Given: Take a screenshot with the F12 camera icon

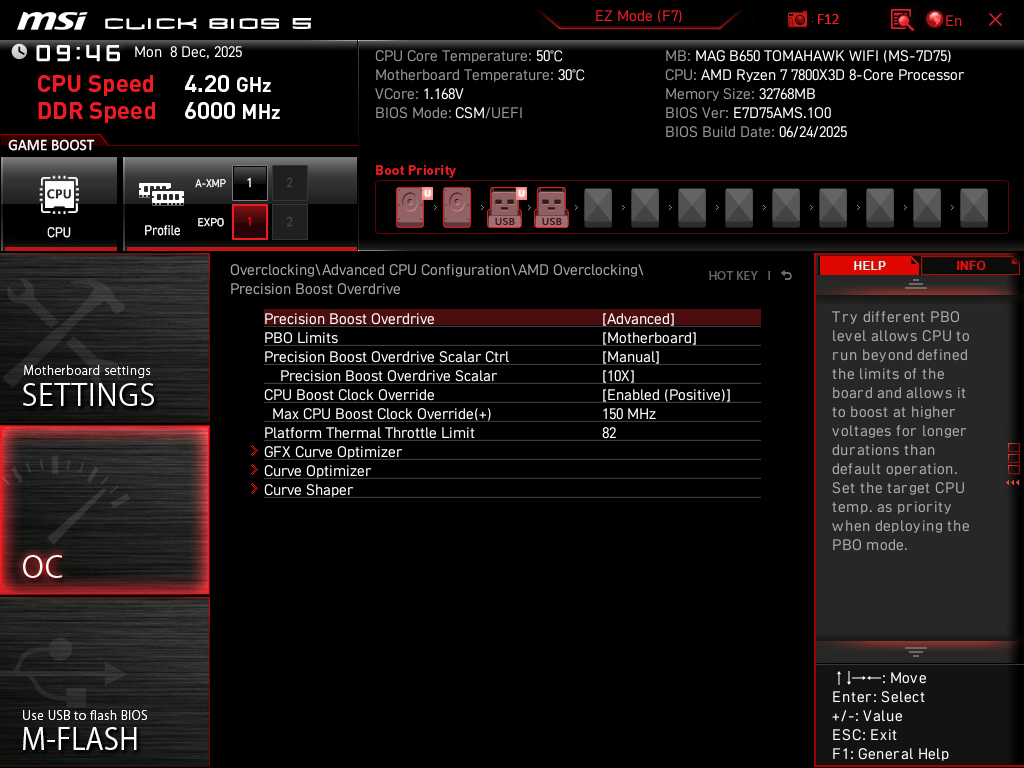Looking at the screenshot, I should point(797,20).
